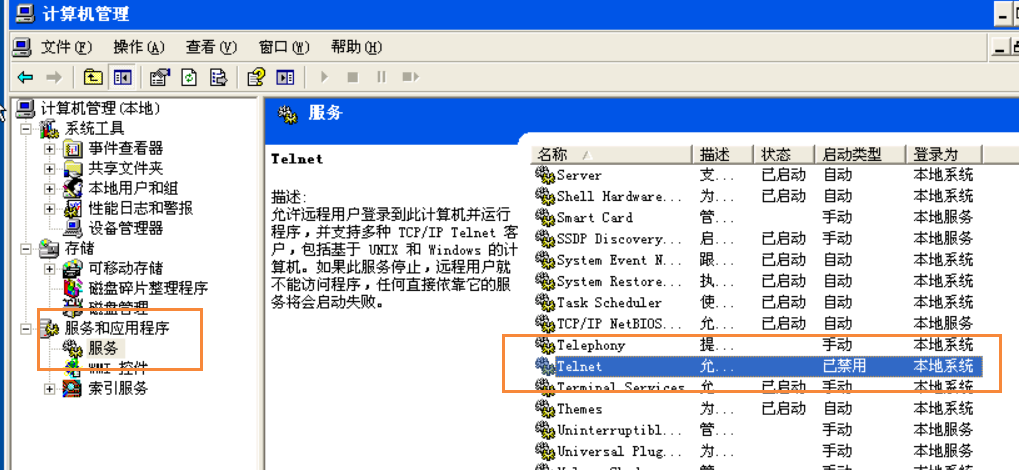Image resolution: width=1019 pixels, height=470 pixels.
Task: Select the 计算机管理(本地) root node
Action: pyautogui.click(x=100, y=108)
